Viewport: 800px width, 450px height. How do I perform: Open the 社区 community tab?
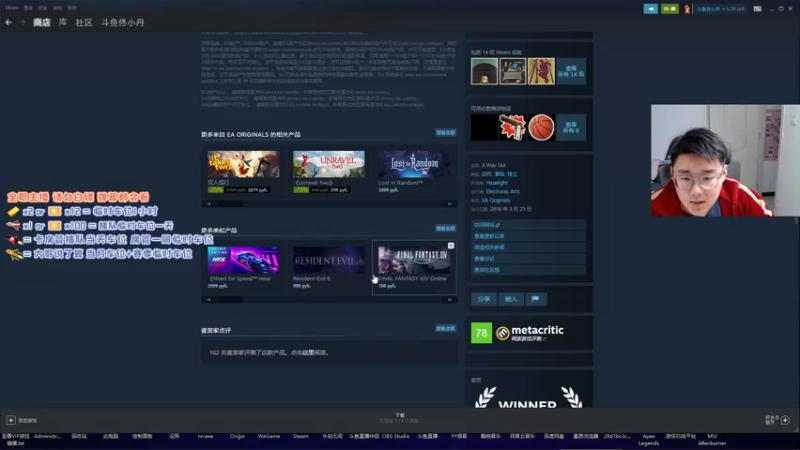tap(84, 22)
